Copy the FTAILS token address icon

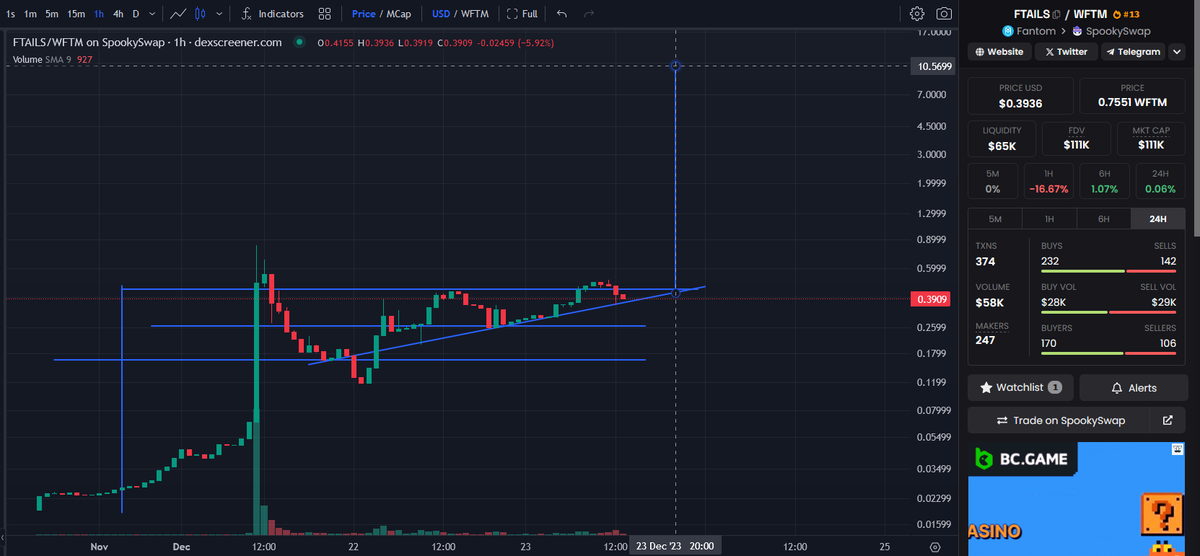click(x=1055, y=14)
